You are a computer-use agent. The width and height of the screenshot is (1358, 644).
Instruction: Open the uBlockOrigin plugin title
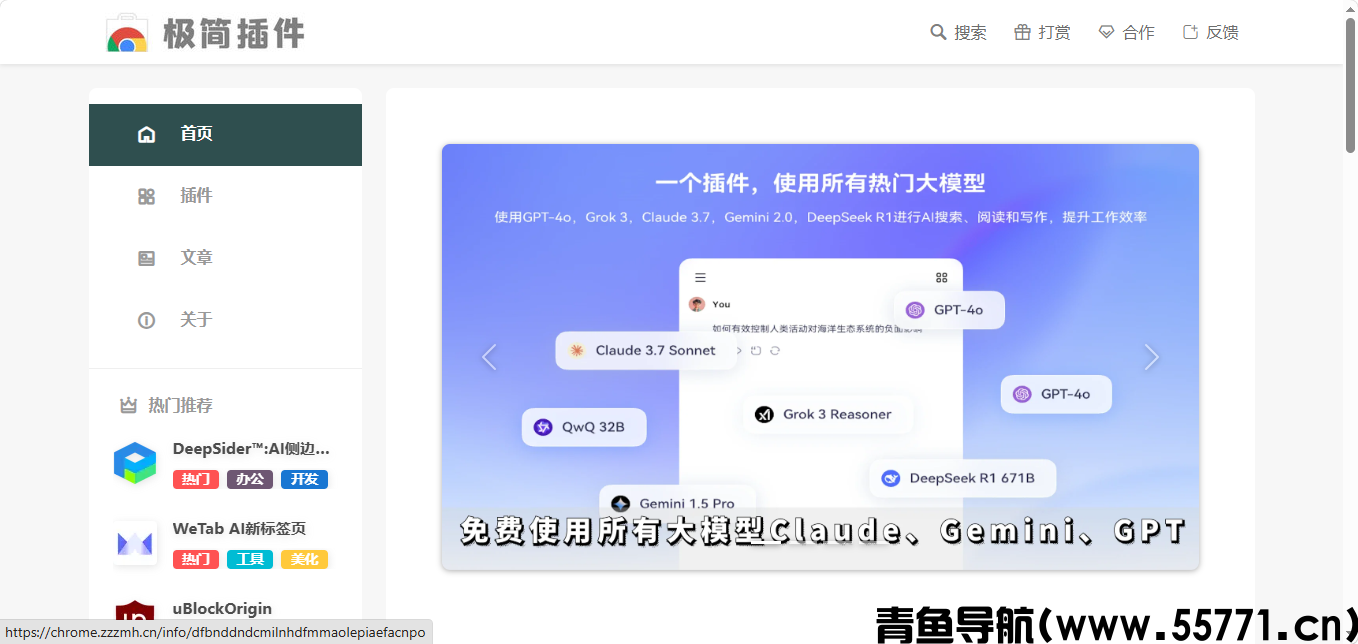222,609
